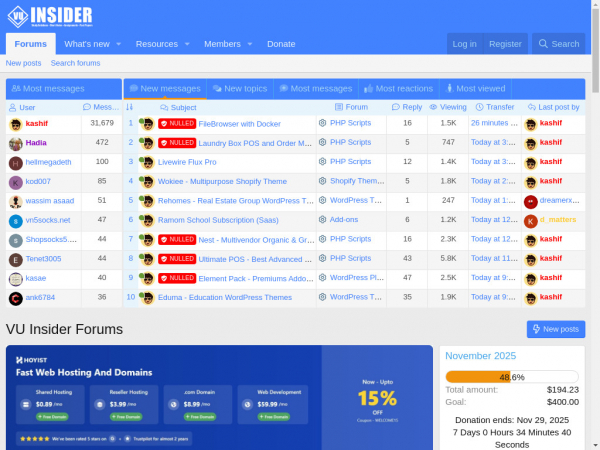Viewport: 600px width, 450px height.
Task: Switch to the New topics tab
Action: [239, 89]
